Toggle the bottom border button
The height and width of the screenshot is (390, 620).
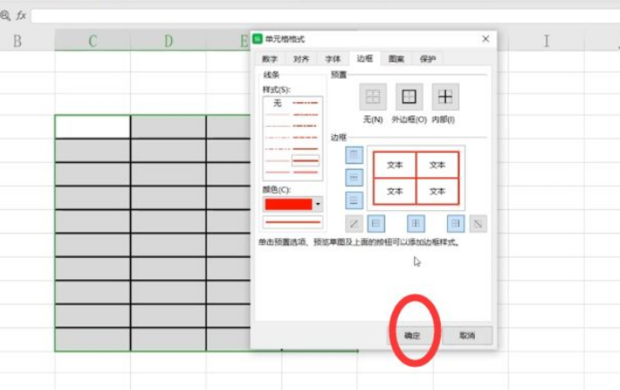tap(354, 200)
